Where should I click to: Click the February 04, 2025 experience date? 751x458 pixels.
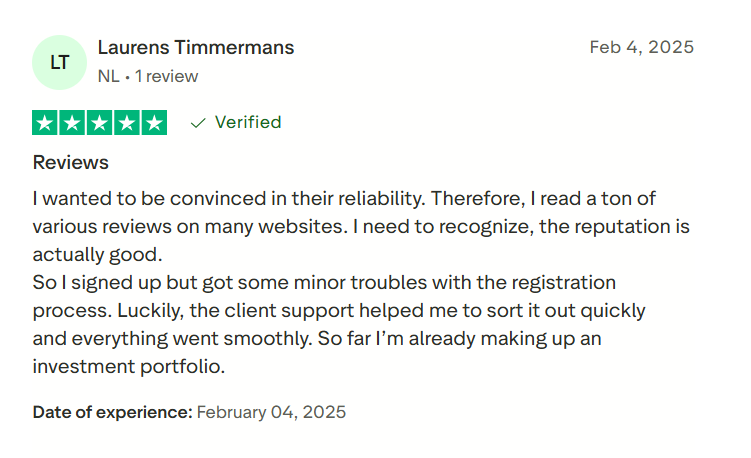click(271, 412)
